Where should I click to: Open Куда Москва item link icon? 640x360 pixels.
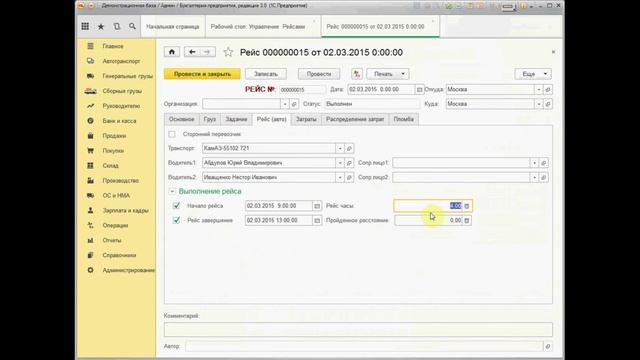coord(548,104)
